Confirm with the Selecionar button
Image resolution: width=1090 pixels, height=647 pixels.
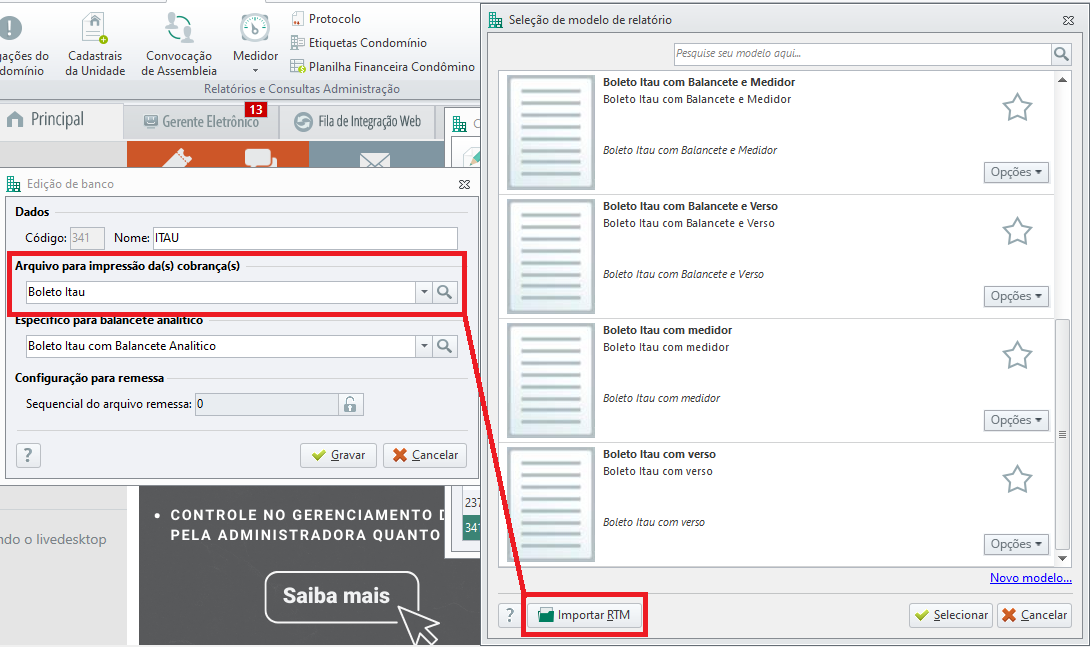click(x=951, y=615)
